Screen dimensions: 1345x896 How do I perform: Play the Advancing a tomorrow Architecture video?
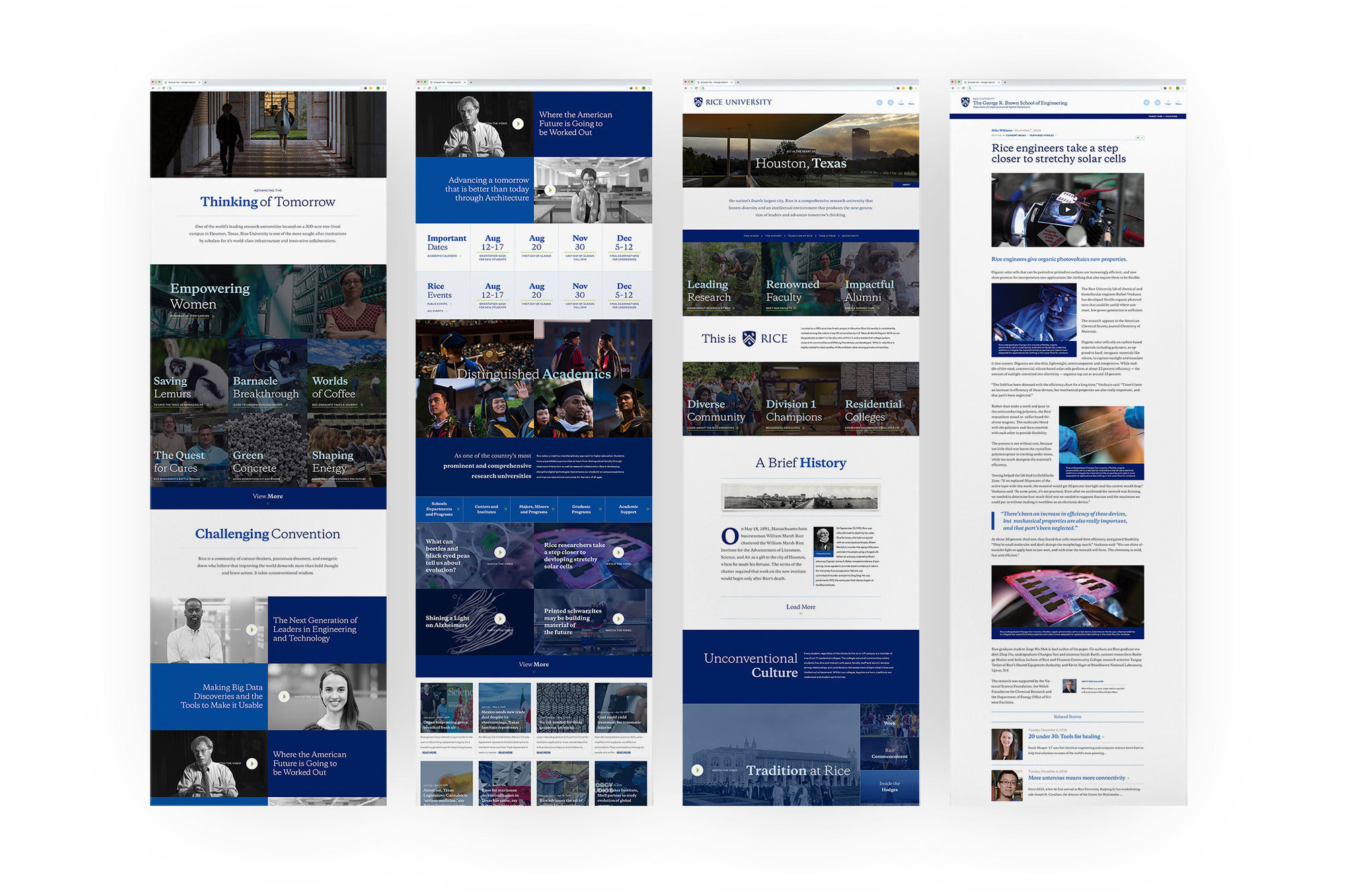pos(549,190)
